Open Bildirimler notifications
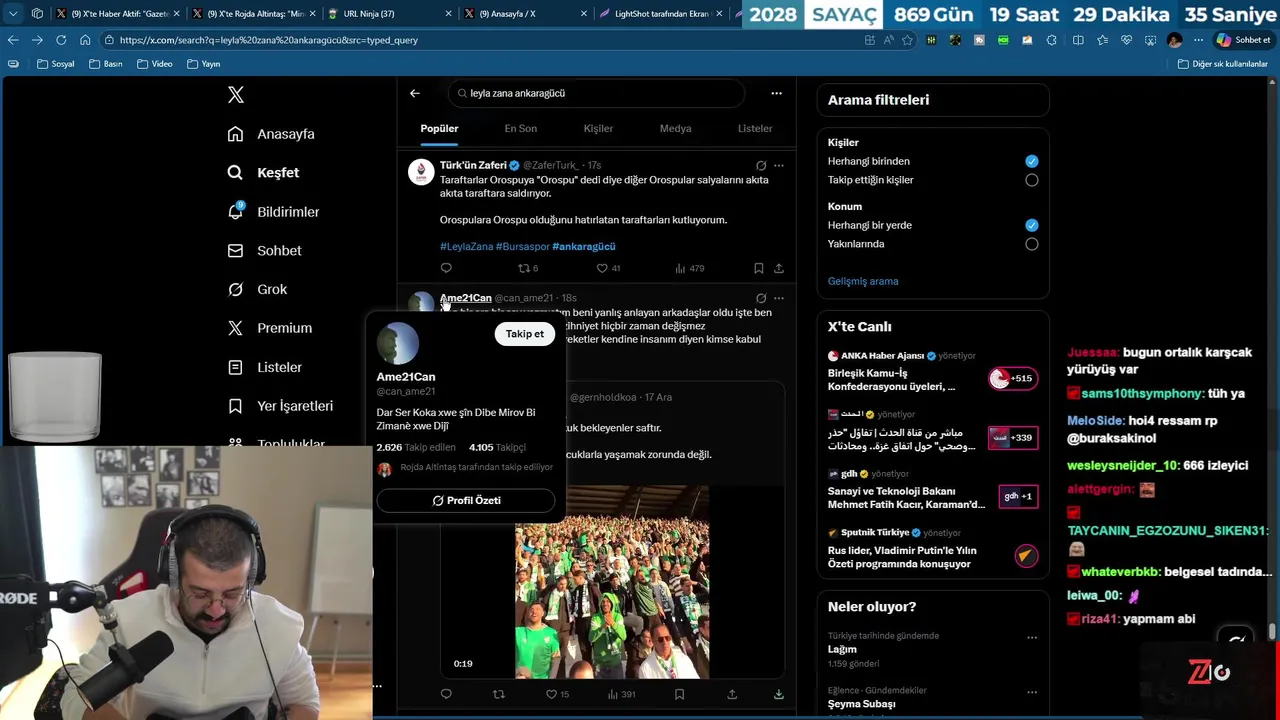This screenshot has height=720, width=1280. tap(273, 212)
